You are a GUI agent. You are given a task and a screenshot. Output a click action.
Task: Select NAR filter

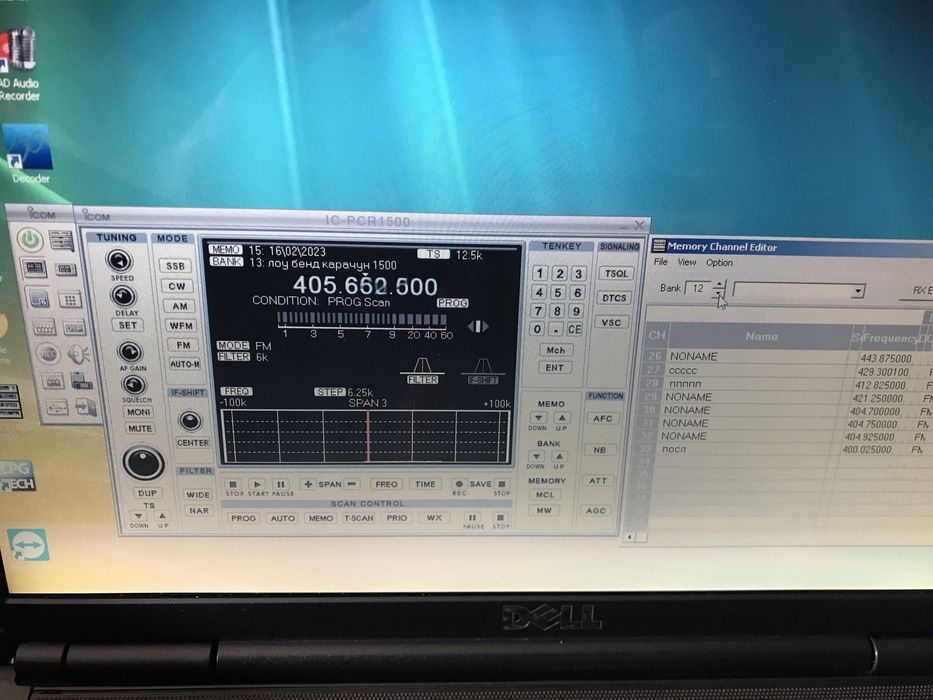click(x=199, y=511)
